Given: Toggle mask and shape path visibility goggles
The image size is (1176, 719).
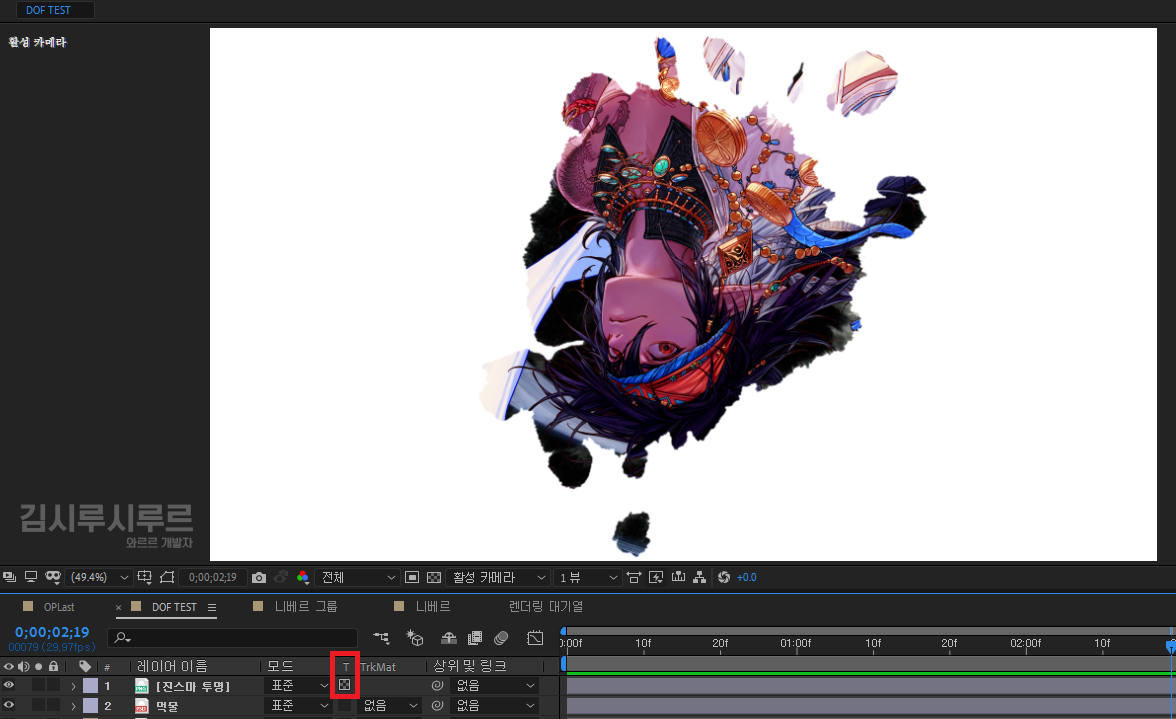Looking at the screenshot, I should 52,577.
